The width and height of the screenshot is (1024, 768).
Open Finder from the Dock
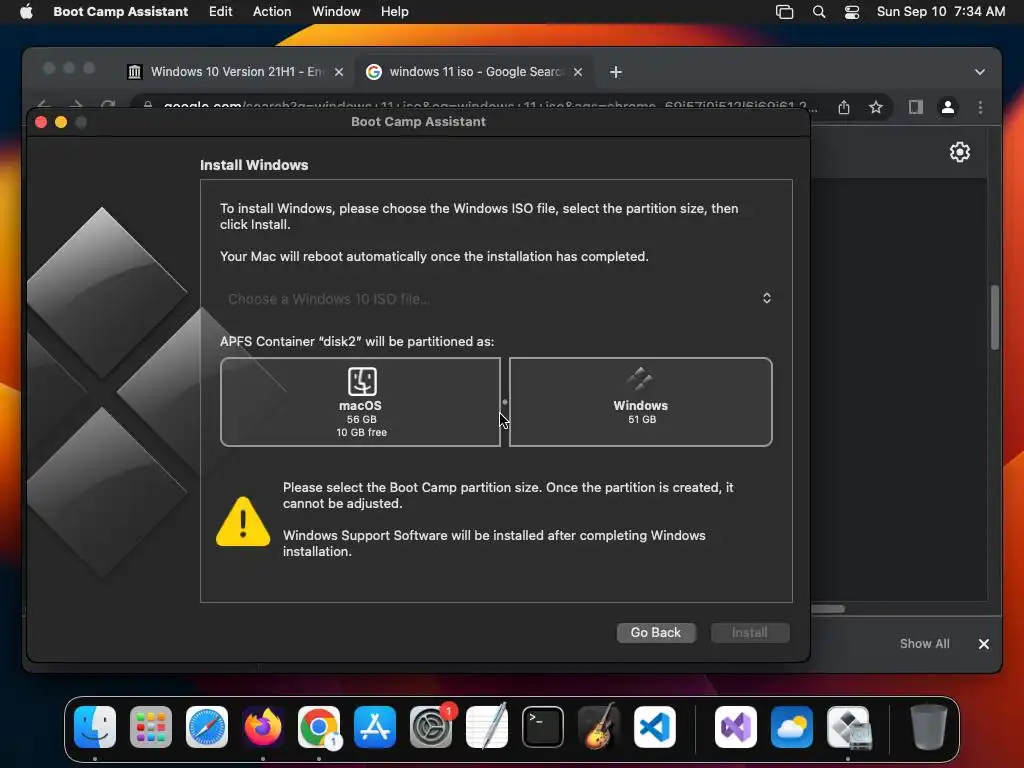[95, 727]
